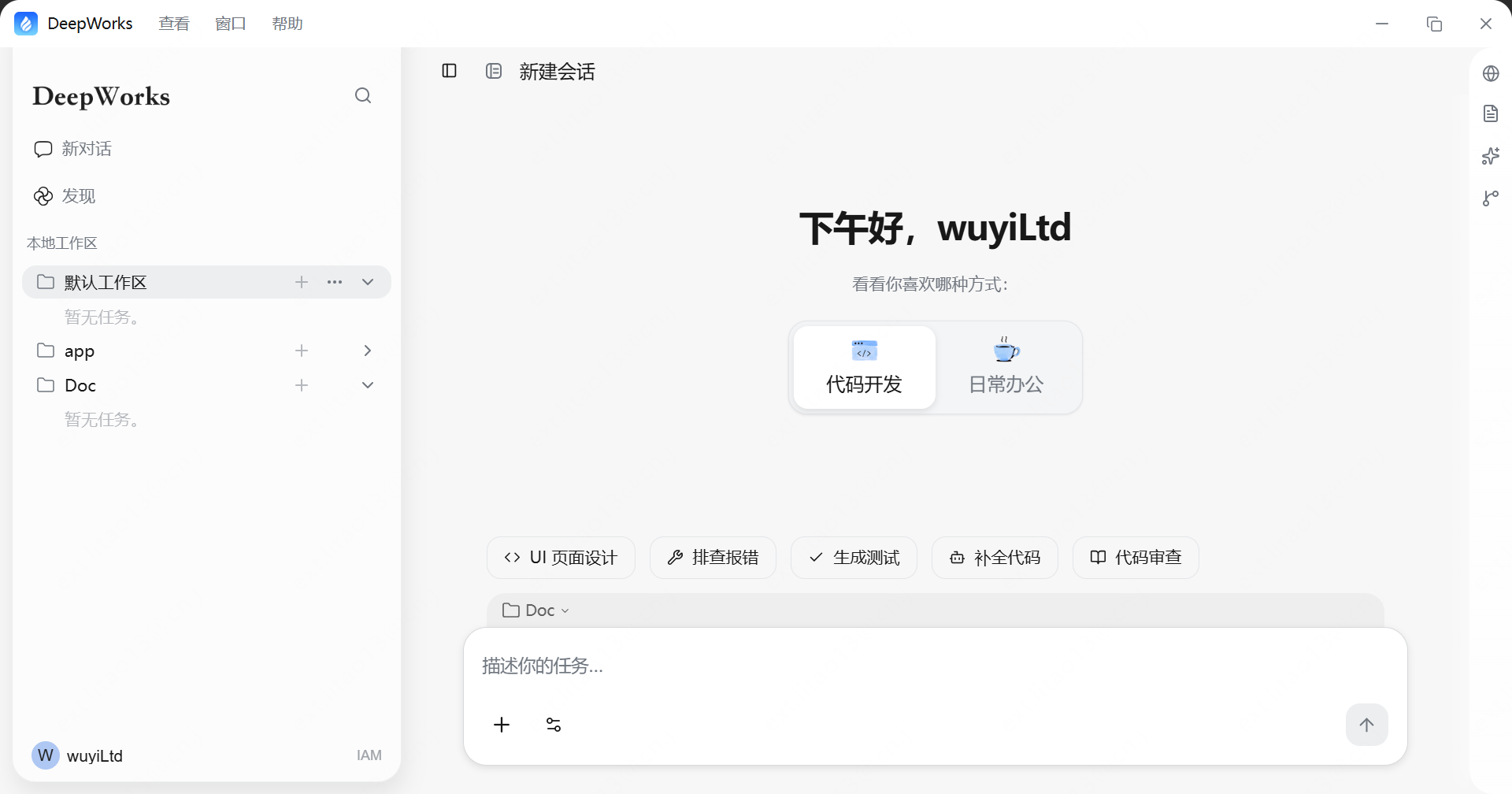Collapse the 默认工作区 folder
1512x794 pixels.
tap(368, 282)
